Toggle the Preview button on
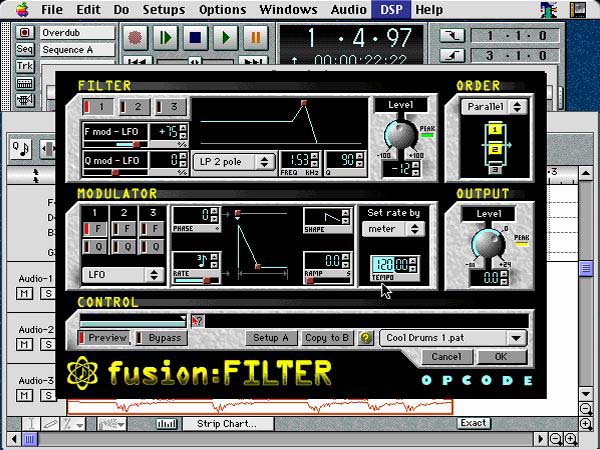 click(x=104, y=338)
